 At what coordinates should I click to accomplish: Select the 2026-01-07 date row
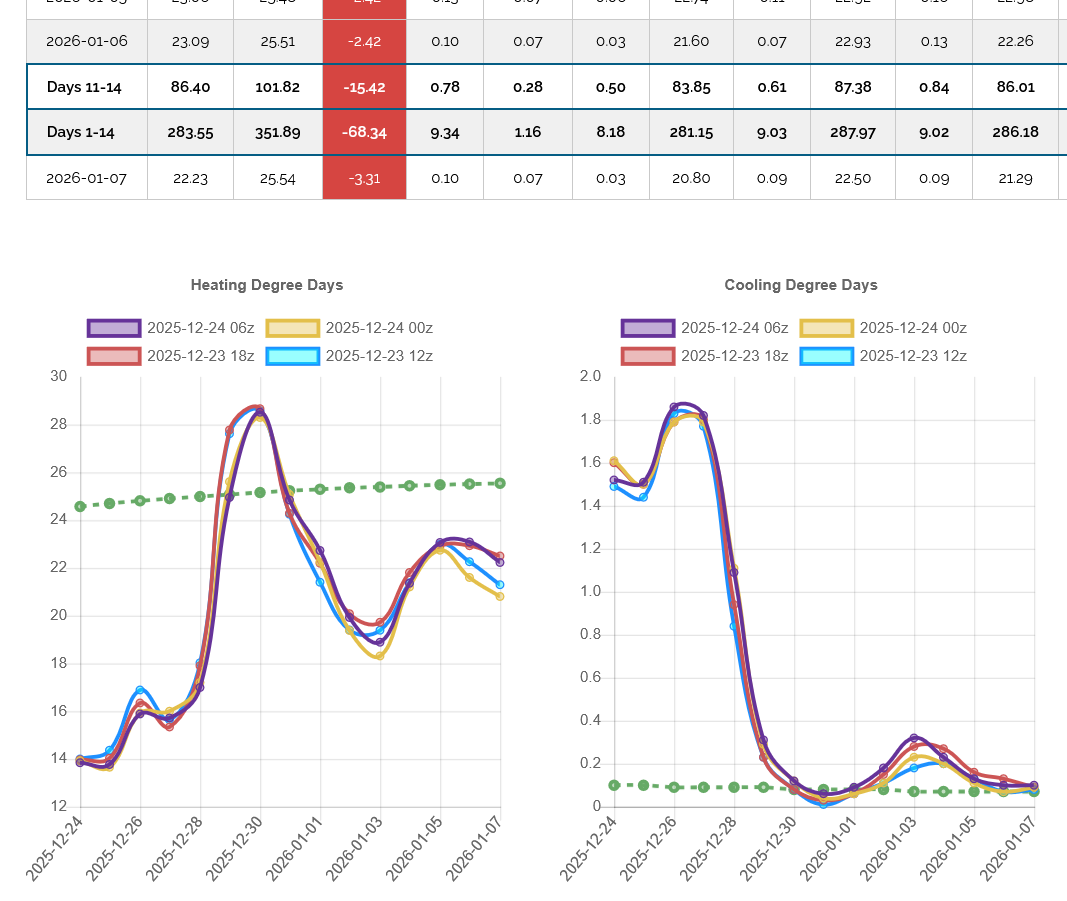[86, 178]
